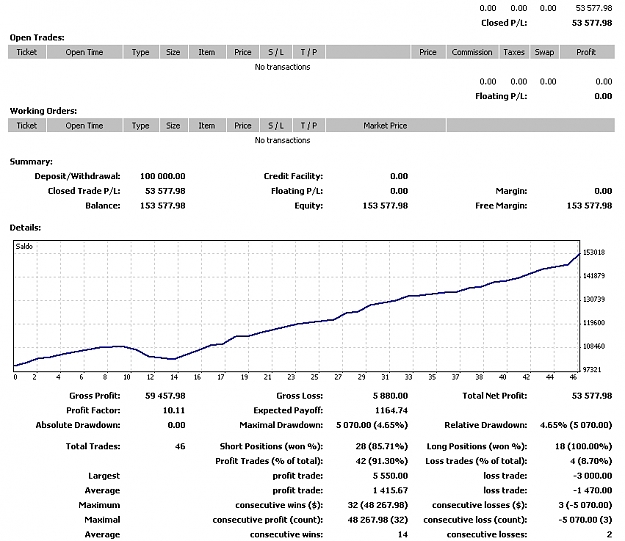This screenshot has height=541, width=625.
Task: Click the 119600 label on the chart axis
Action: (594, 323)
